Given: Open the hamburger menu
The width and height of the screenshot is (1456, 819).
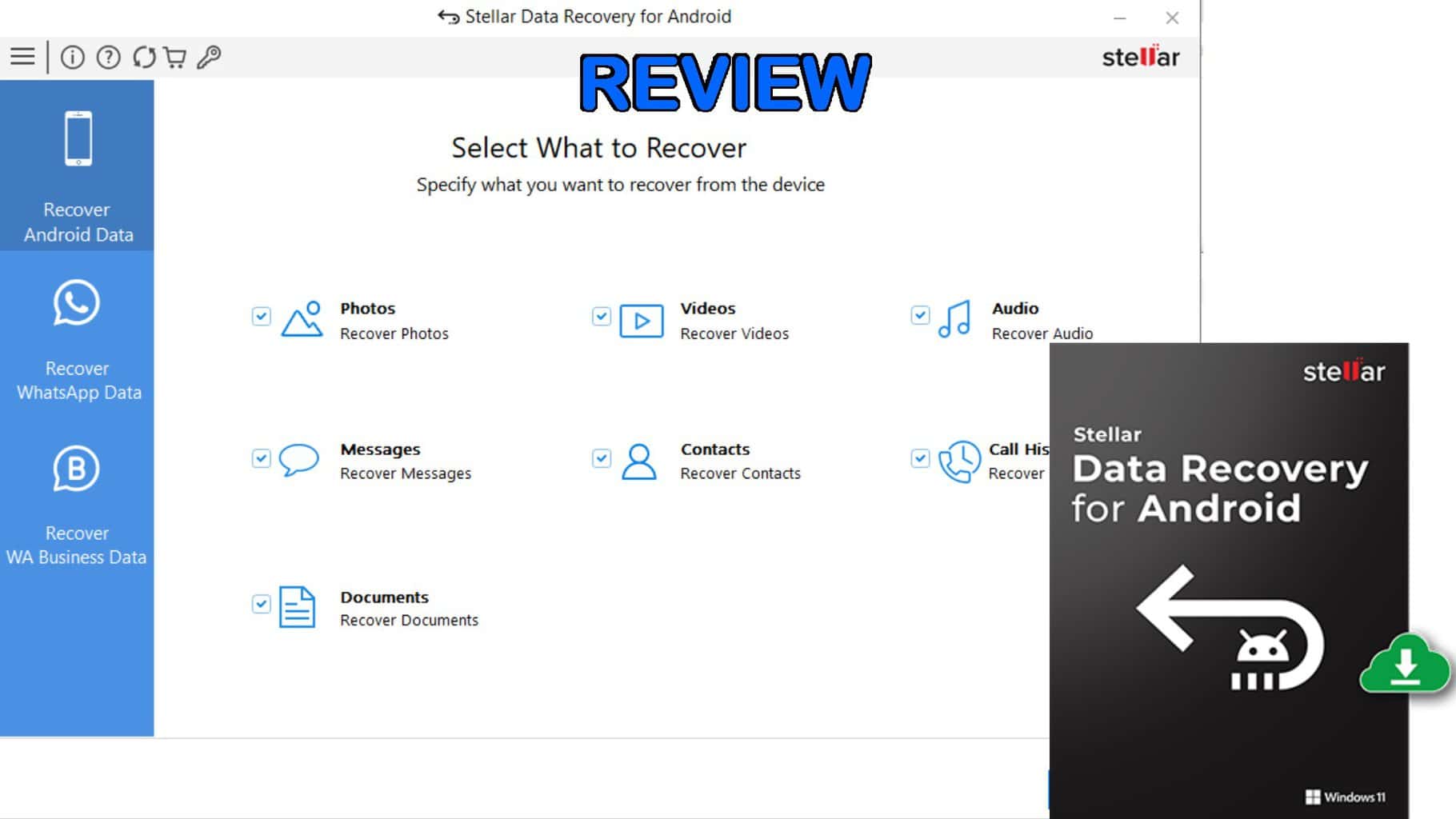Looking at the screenshot, I should 22,57.
